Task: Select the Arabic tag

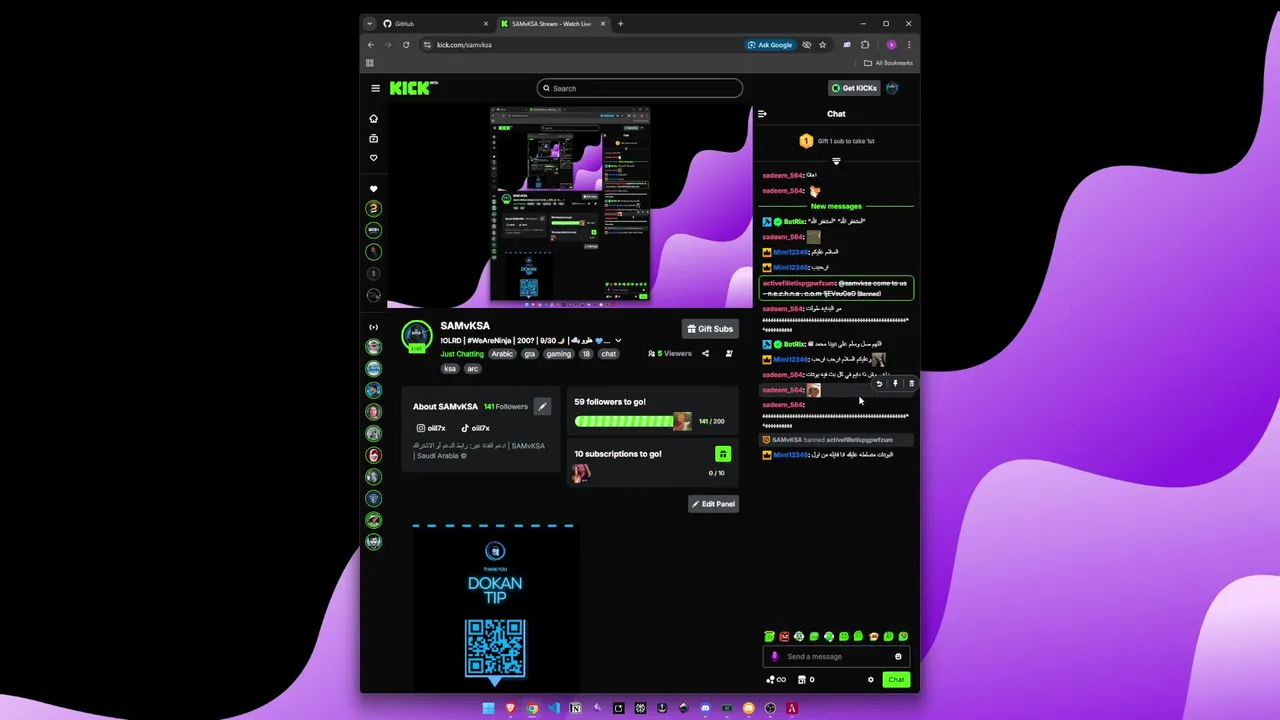Action: tap(502, 354)
